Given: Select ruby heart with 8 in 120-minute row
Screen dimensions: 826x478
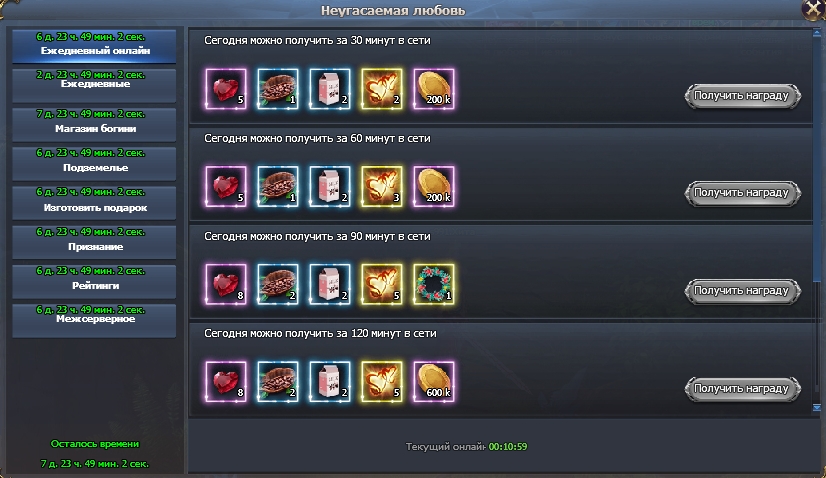Looking at the screenshot, I should click(x=226, y=382).
